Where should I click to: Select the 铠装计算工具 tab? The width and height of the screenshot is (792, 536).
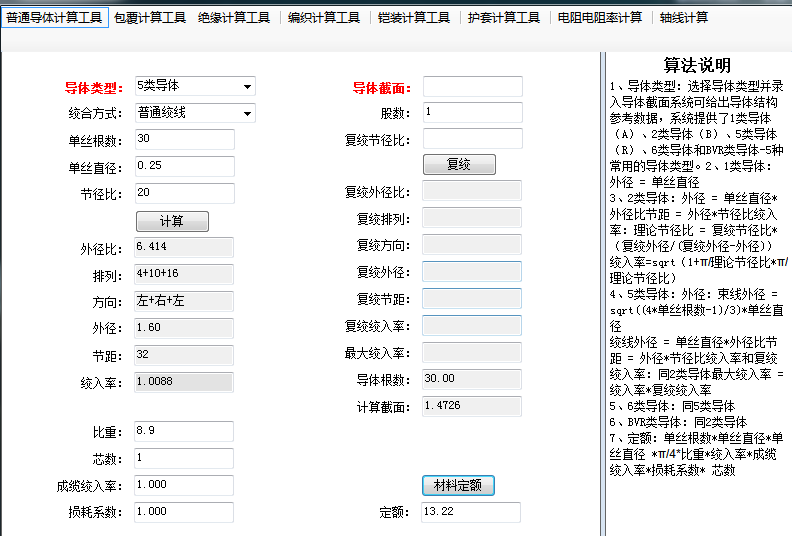413,18
